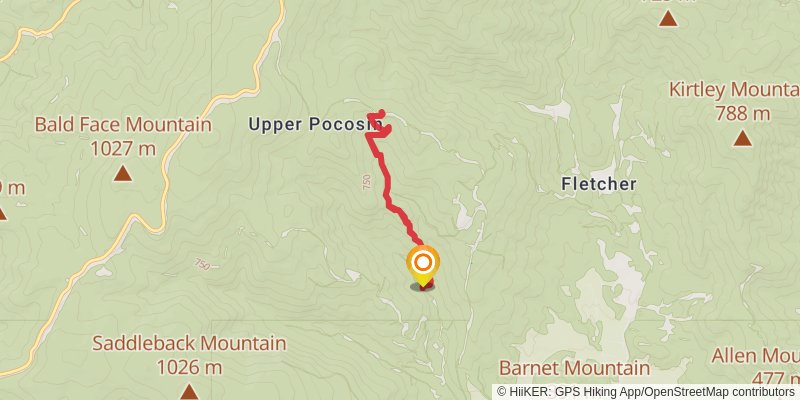Click the Upper Pocosin place label

click(315, 124)
